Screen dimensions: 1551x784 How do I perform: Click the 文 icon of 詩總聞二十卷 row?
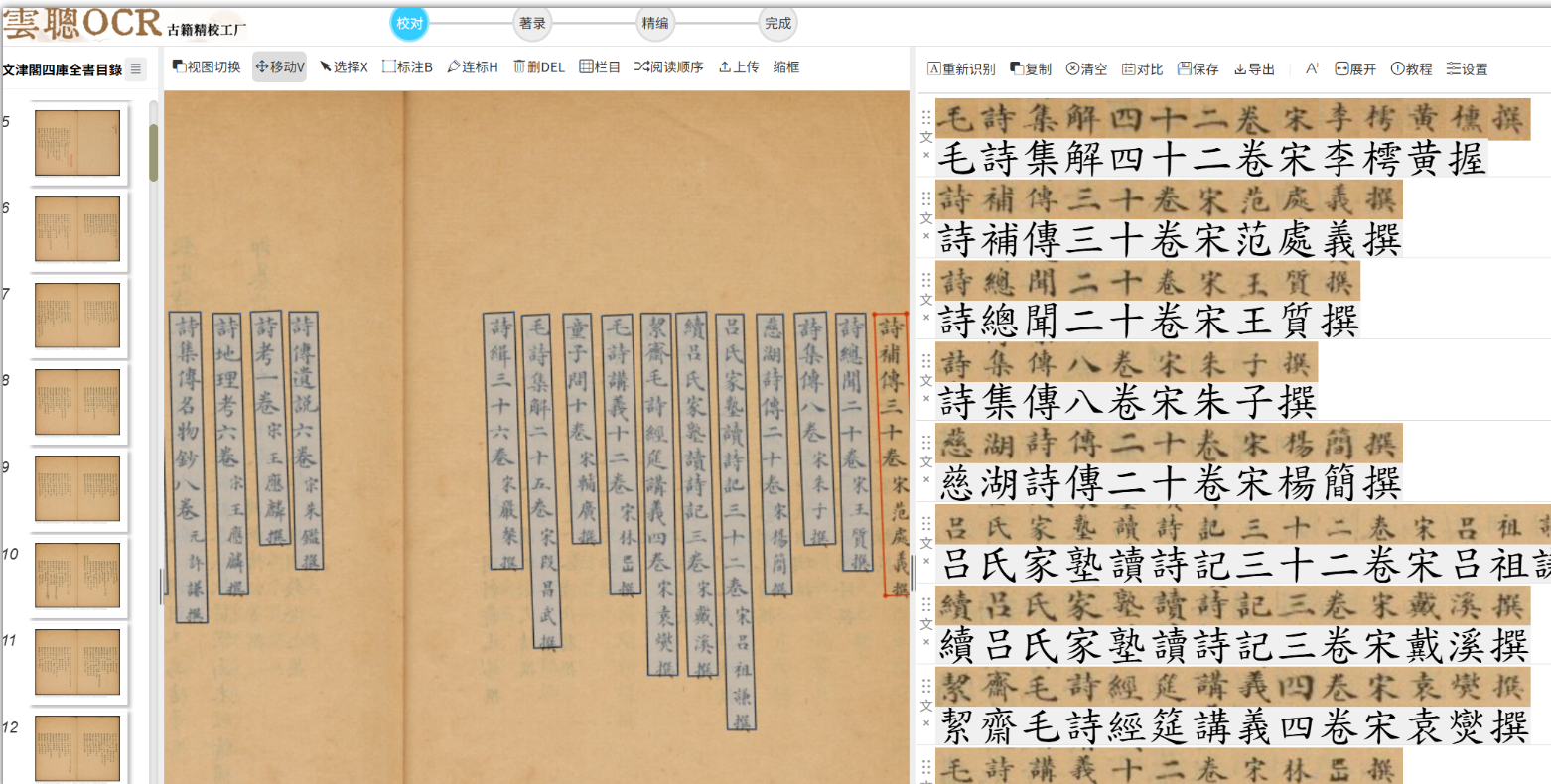point(925,300)
